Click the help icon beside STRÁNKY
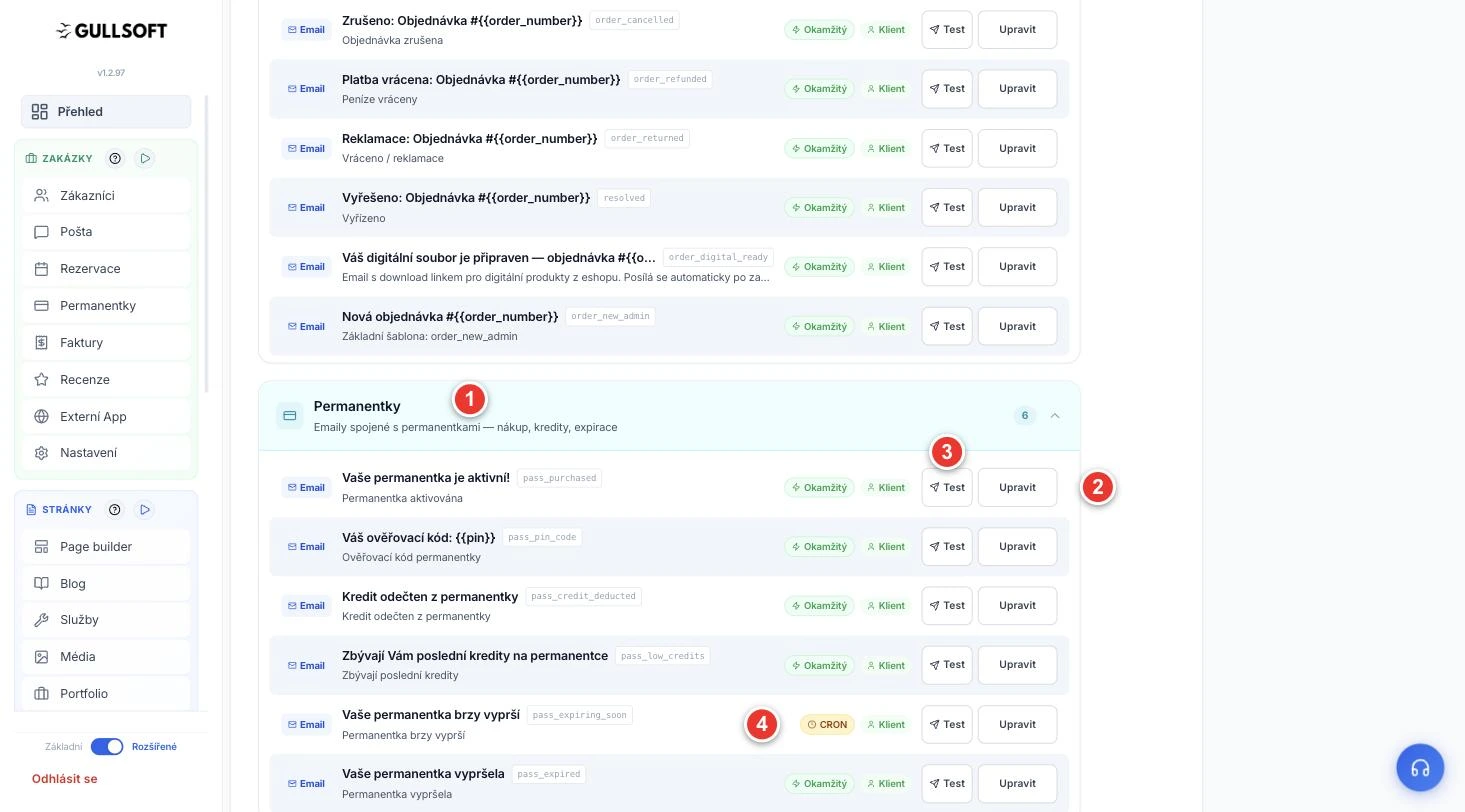This screenshot has height=812, width=1465. 114,510
